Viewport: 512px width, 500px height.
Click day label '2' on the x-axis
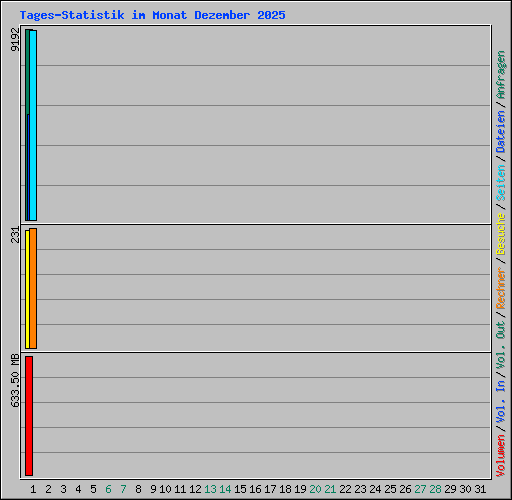click(x=48, y=489)
